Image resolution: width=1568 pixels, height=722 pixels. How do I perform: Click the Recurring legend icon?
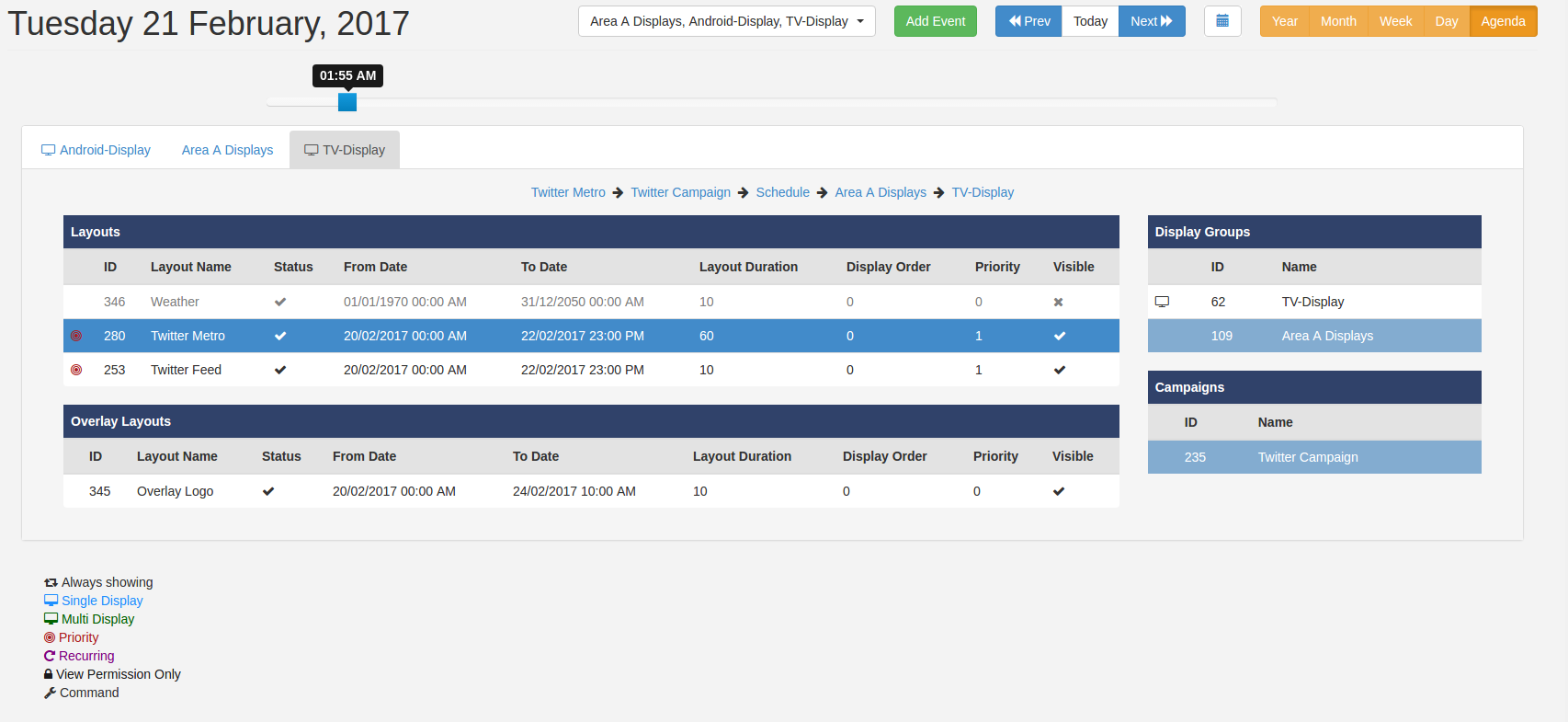50,656
